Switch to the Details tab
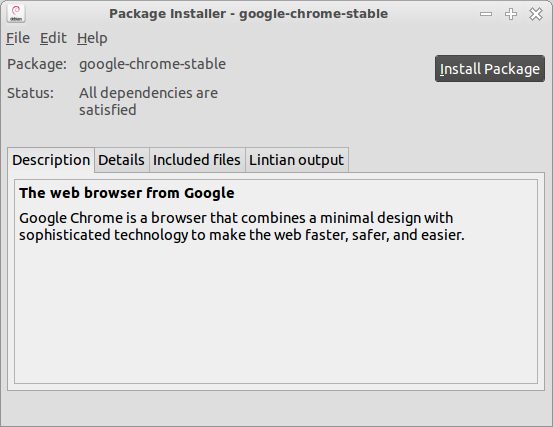The image size is (553, 427). pyautogui.click(x=121, y=160)
